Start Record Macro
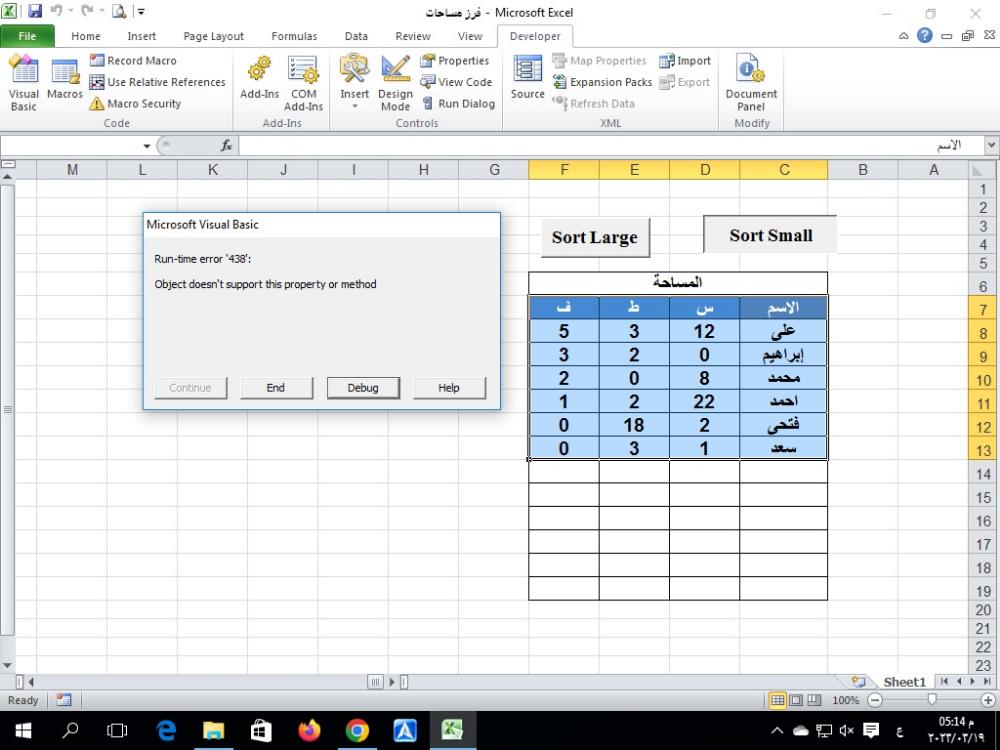The image size is (1000, 750). [x=133, y=61]
